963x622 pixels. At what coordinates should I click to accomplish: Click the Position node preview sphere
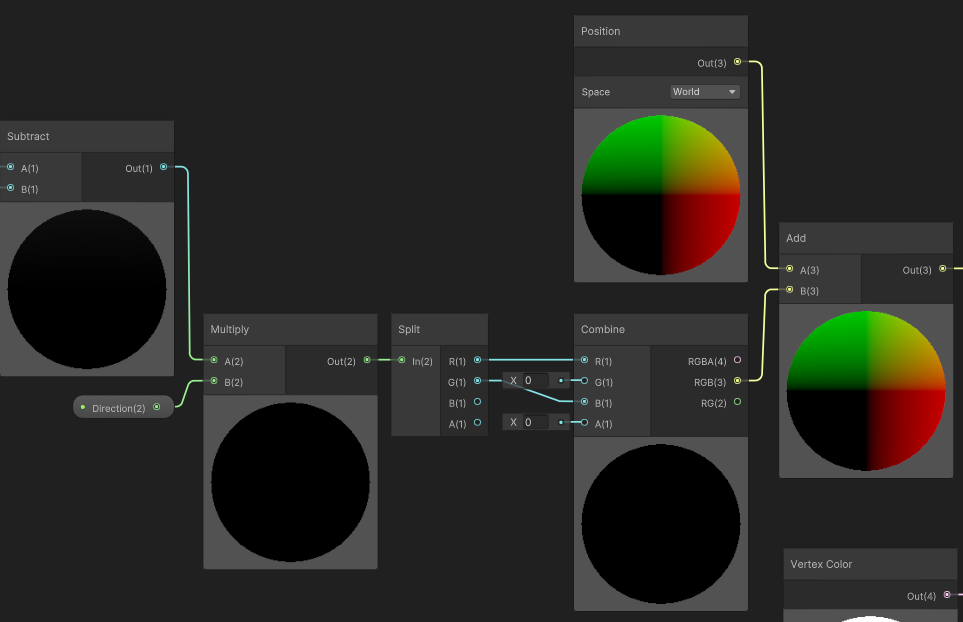(x=661, y=195)
